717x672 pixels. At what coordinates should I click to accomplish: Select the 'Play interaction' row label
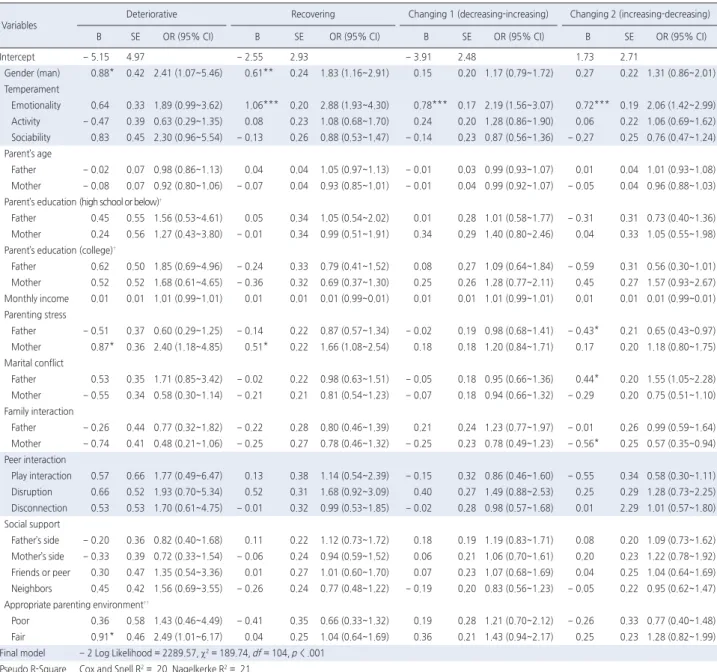click(42, 476)
